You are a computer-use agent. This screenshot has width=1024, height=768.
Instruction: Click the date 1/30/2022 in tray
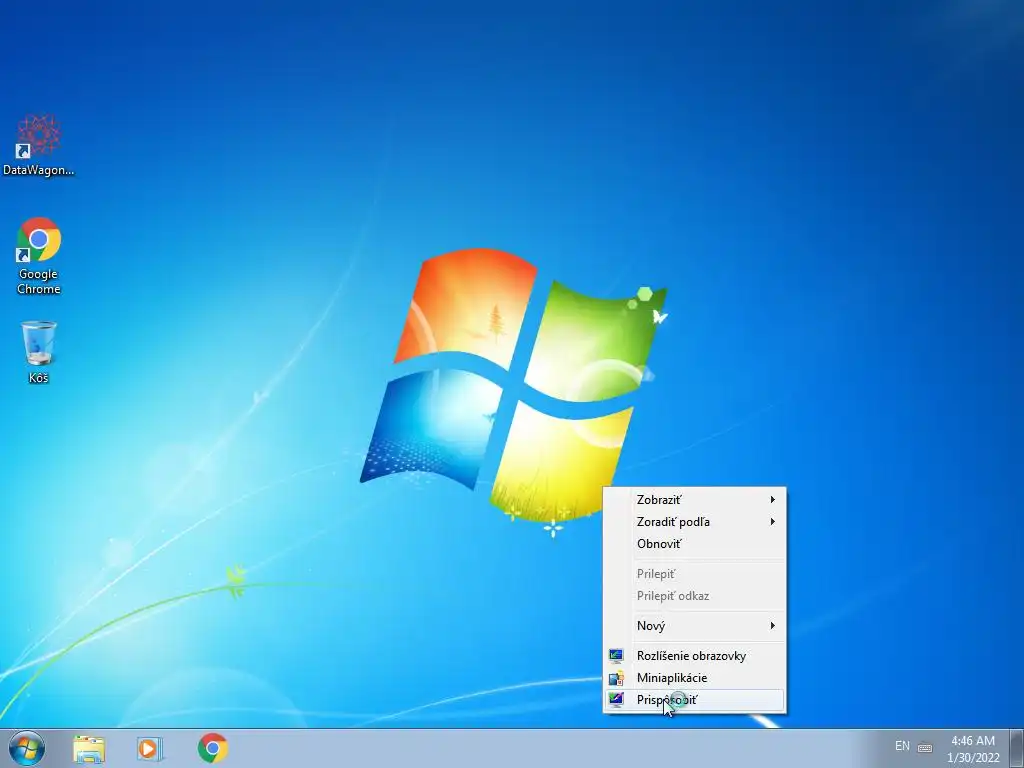point(973,758)
